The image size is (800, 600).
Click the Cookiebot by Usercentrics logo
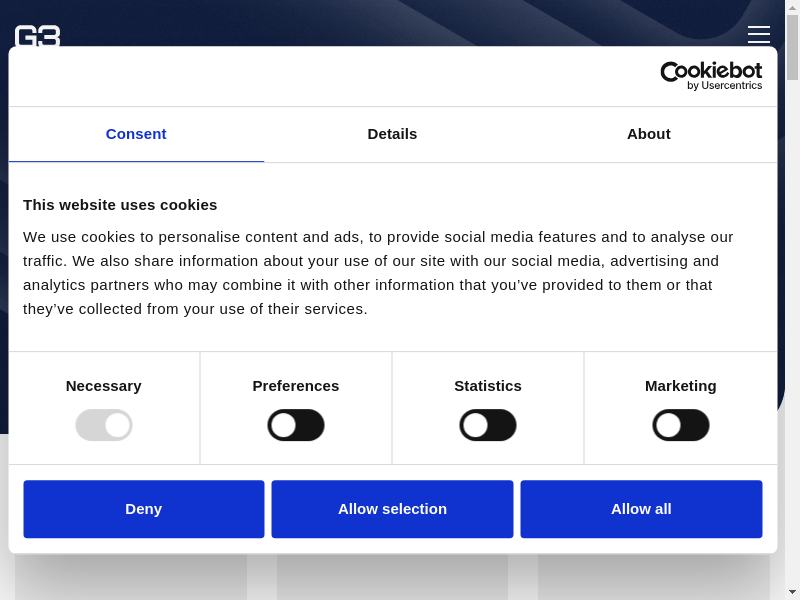711,76
